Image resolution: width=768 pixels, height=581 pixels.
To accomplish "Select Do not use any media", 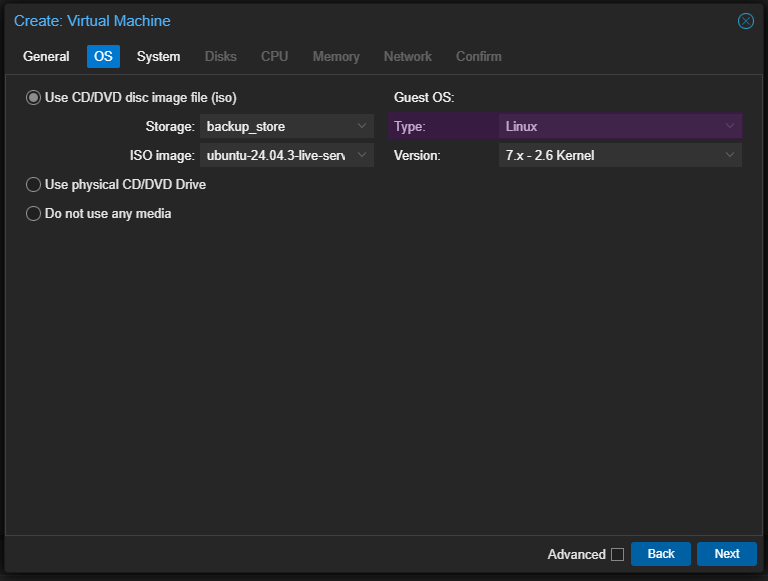I will (x=33, y=214).
